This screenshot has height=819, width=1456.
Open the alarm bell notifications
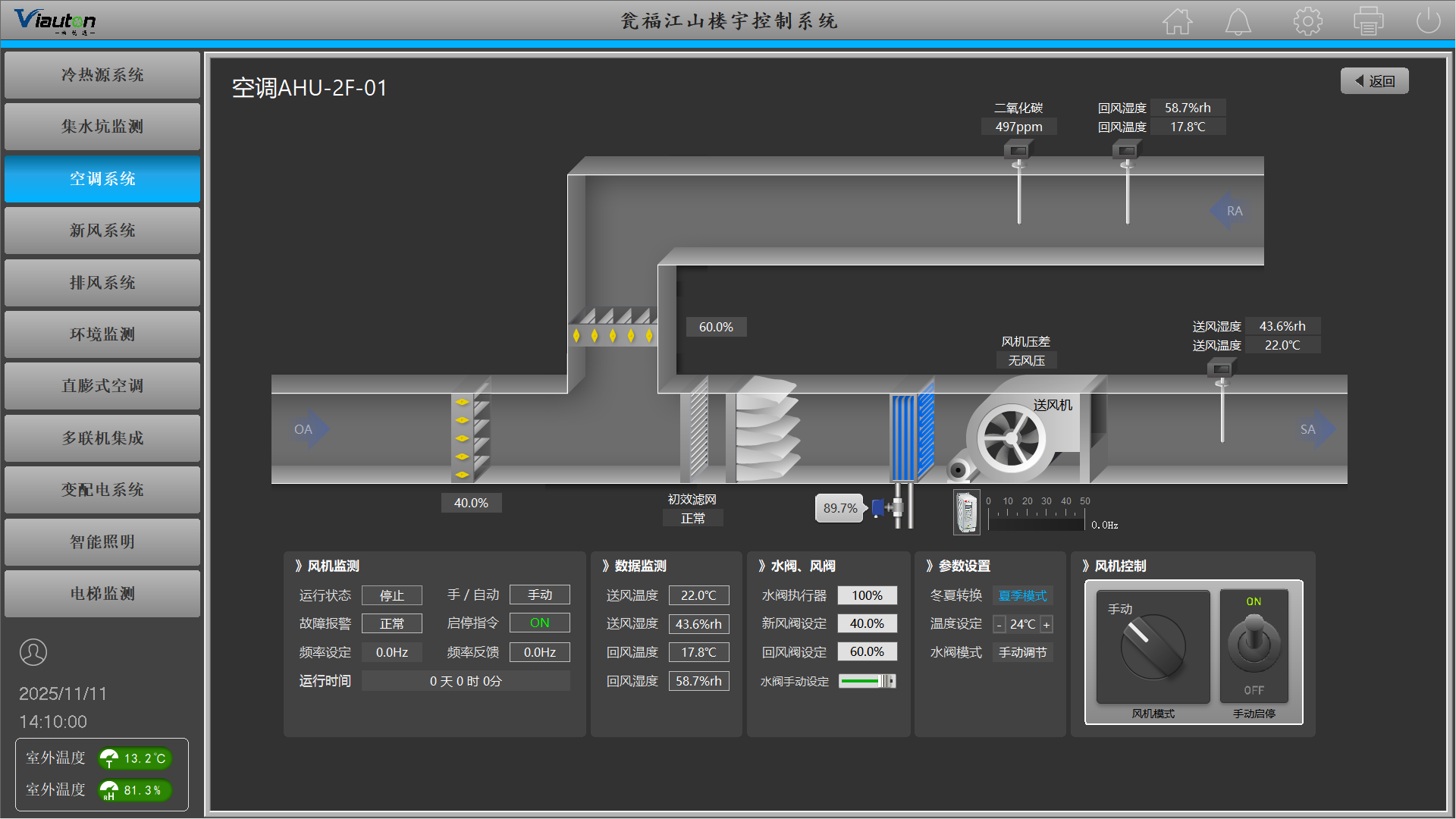pyautogui.click(x=1238, y=21)
